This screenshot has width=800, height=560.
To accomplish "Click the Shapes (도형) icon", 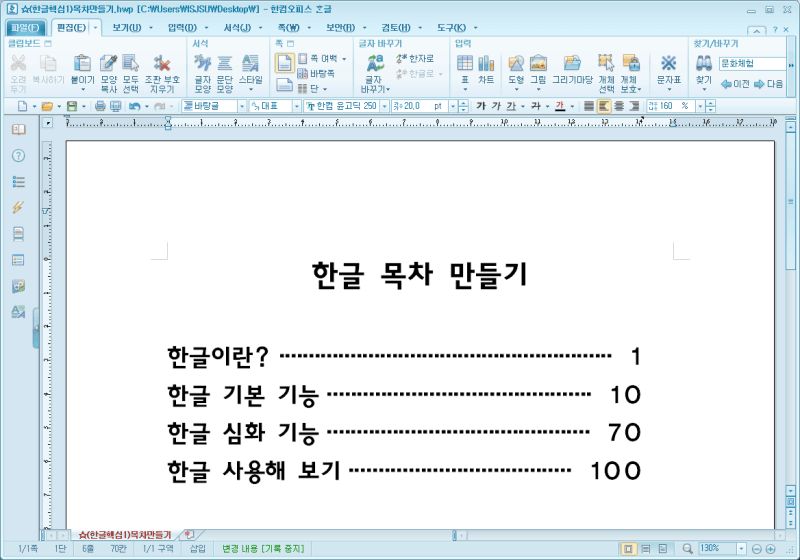I will coord(516,63).
